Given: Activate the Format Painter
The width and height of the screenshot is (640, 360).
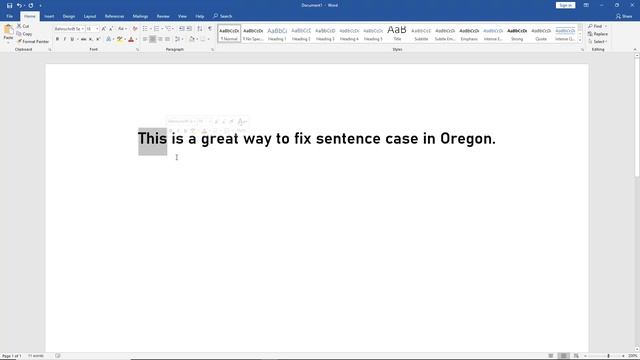Looking at the screenshot, I should (33, 42).
